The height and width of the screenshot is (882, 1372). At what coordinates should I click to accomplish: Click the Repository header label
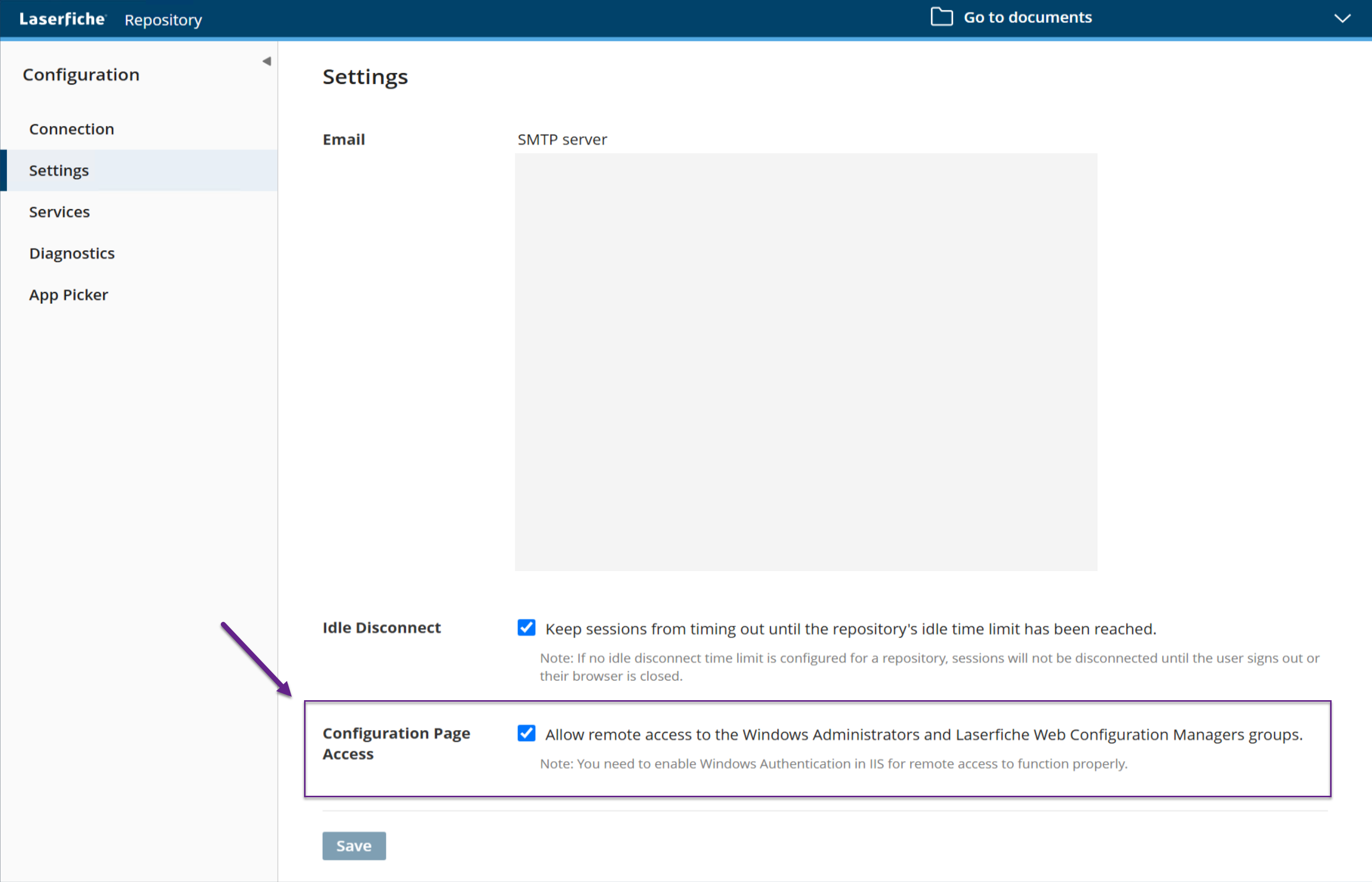163,20
